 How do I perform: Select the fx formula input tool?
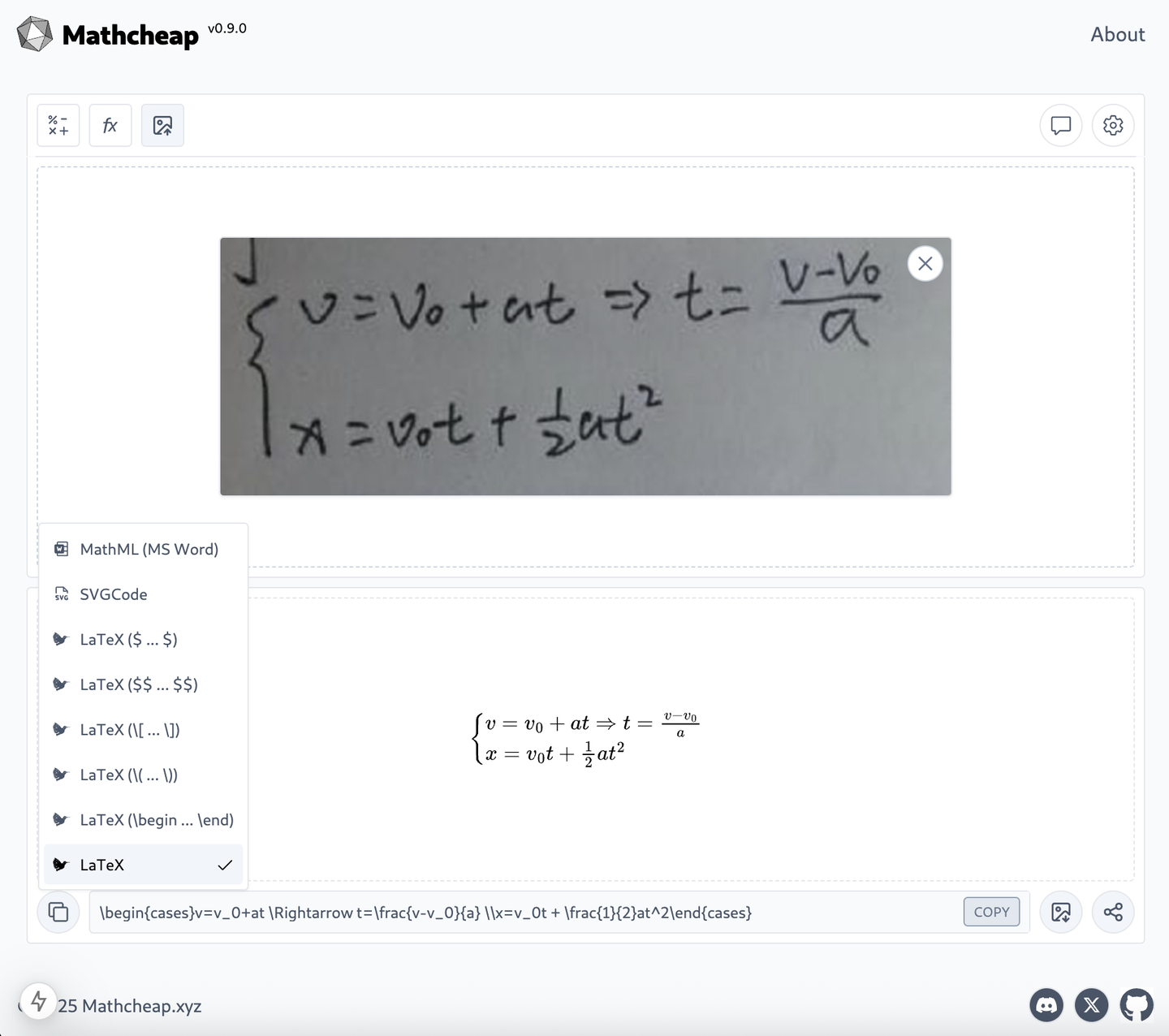click(x=110, y=125)
